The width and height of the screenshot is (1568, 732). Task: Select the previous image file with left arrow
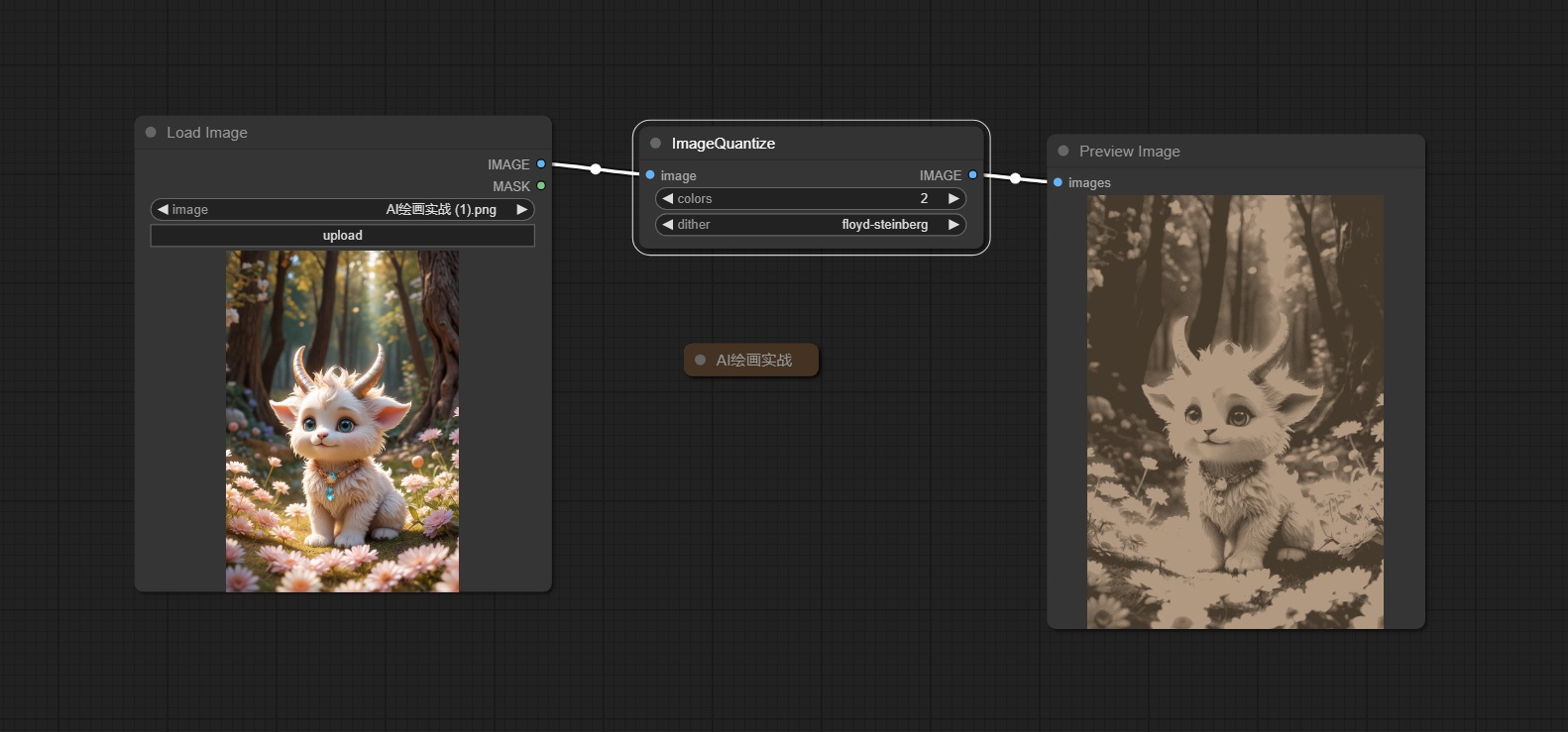tap(163, 210)
